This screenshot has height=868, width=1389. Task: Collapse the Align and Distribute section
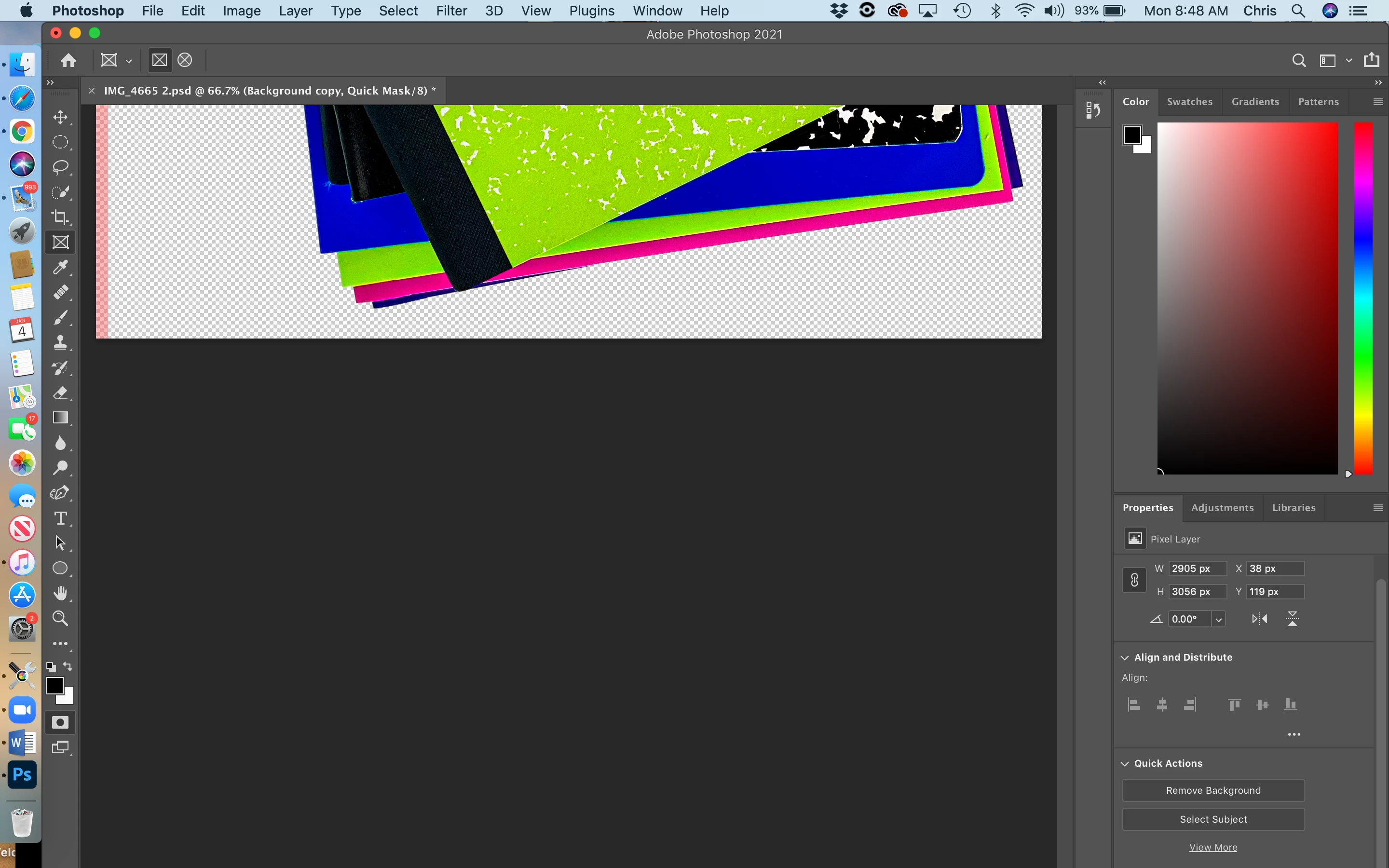coord(1125,657)
